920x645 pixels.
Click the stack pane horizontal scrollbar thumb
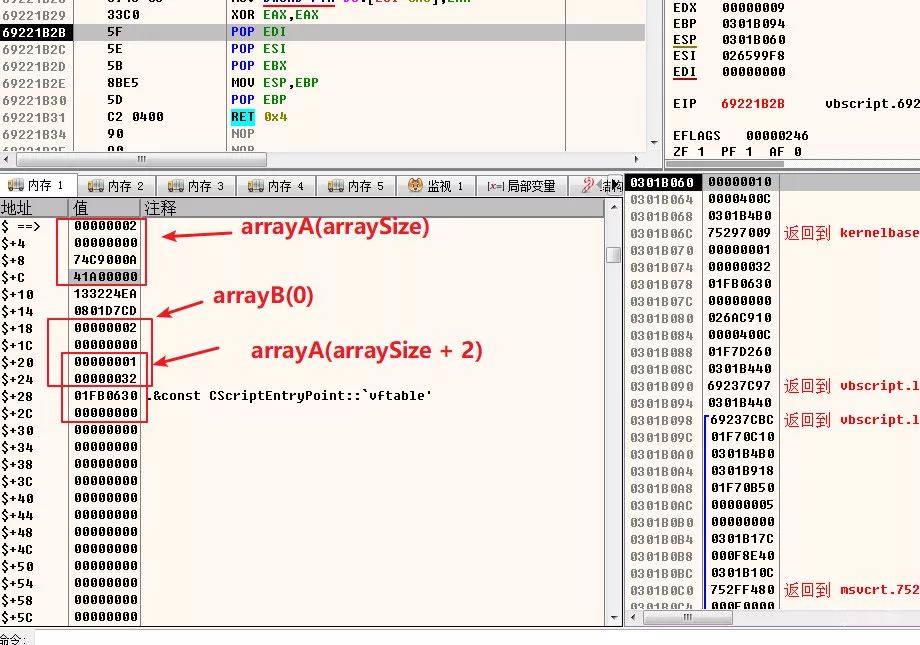pyautogui.click(x=688, y=617)
